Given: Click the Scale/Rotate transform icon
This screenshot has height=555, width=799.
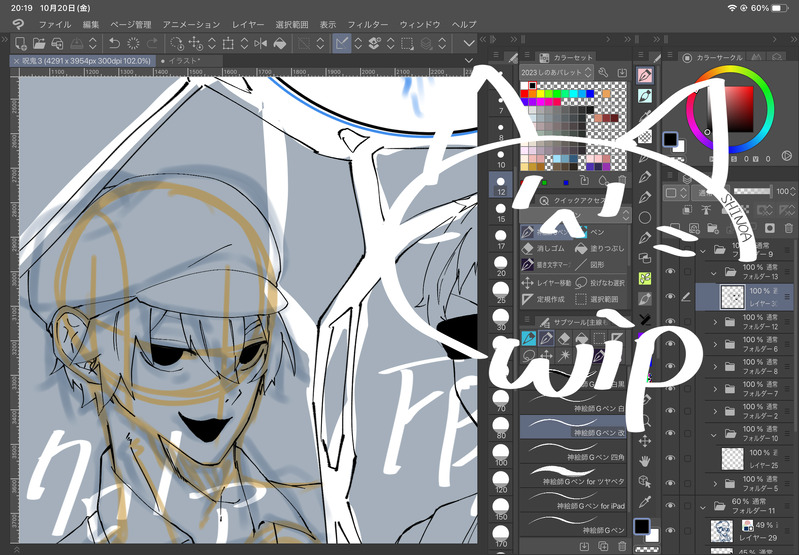Looking at the screenshot, I should [x=228, y=43].
